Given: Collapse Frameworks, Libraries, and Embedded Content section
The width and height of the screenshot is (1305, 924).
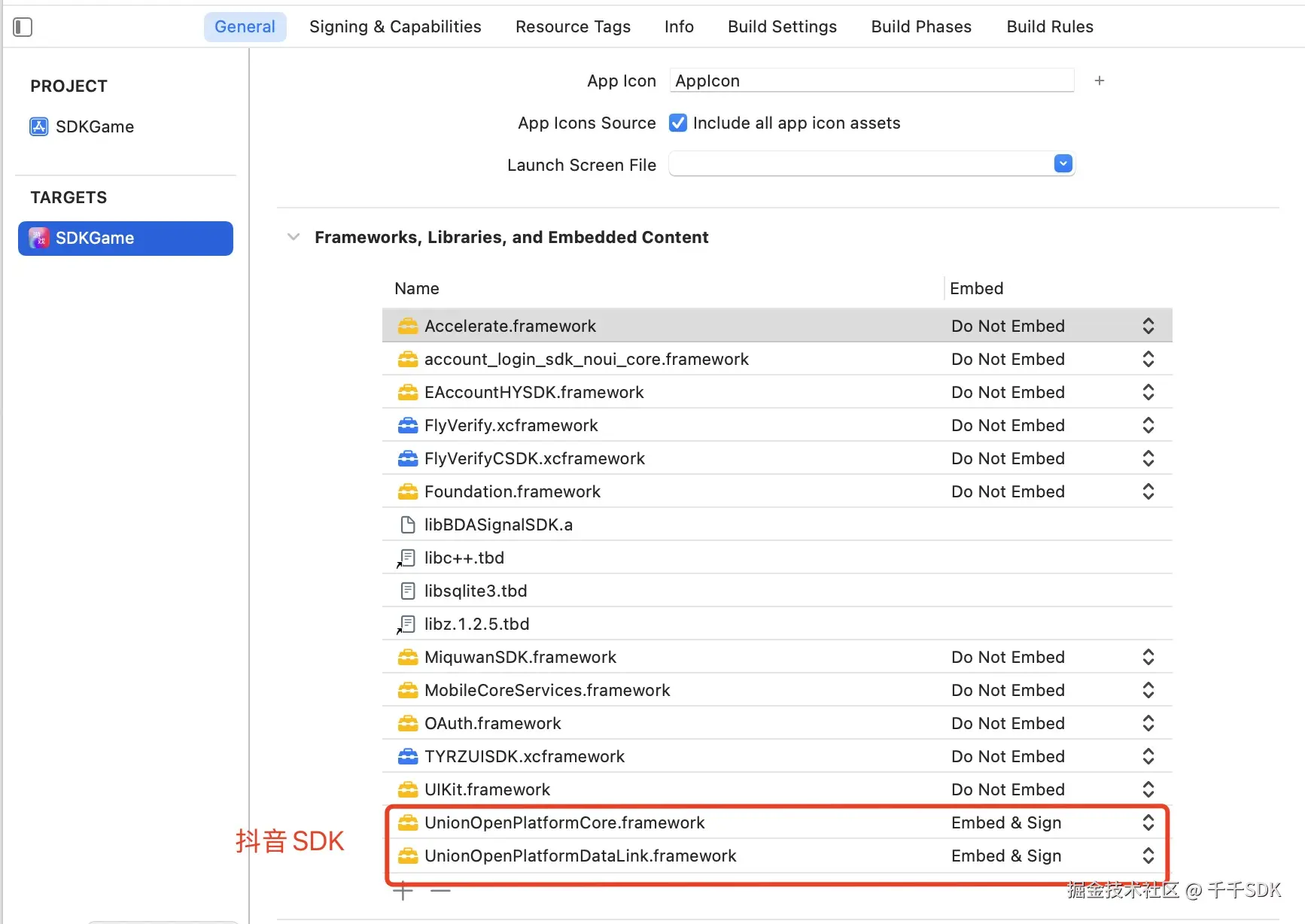Looking at the screenshot, I should coord(294,237).
